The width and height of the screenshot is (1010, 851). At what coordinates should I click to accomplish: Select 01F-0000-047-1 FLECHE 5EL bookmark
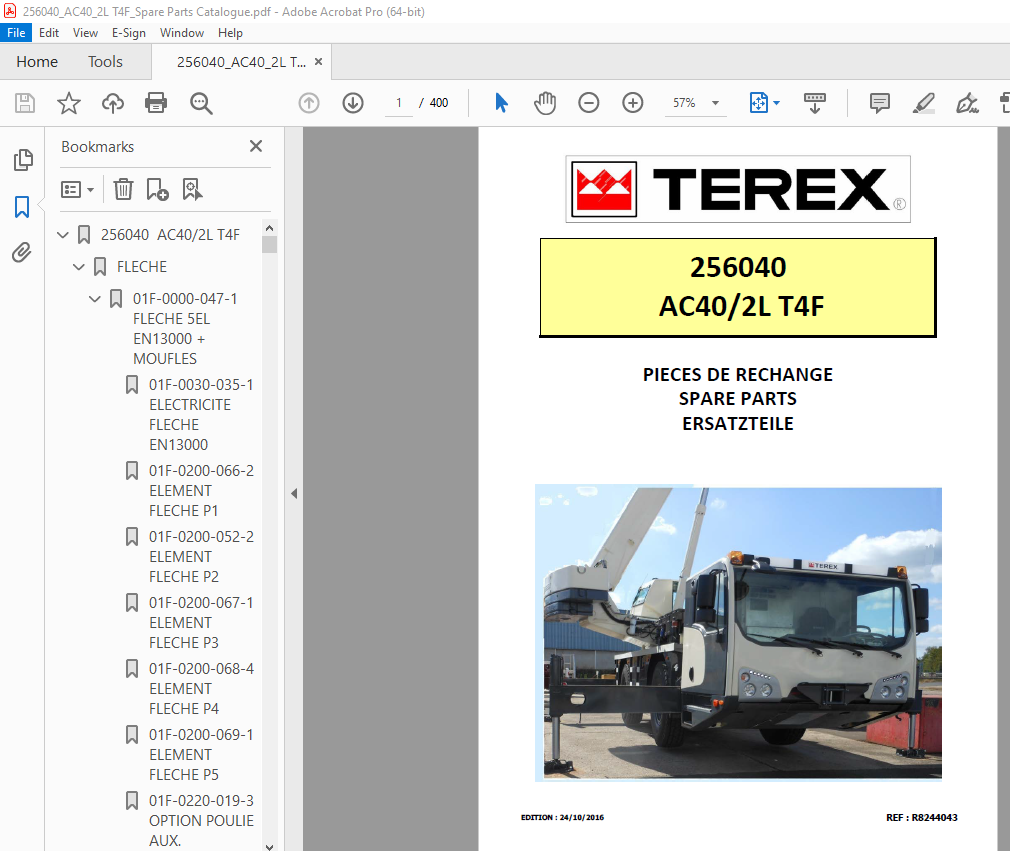(x=185, y=329)
